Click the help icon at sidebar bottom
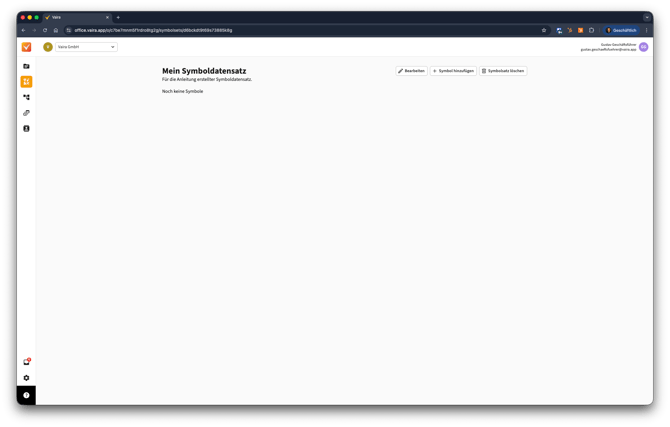The height and width of the screenshot is (427, 670). coord(26,395)
